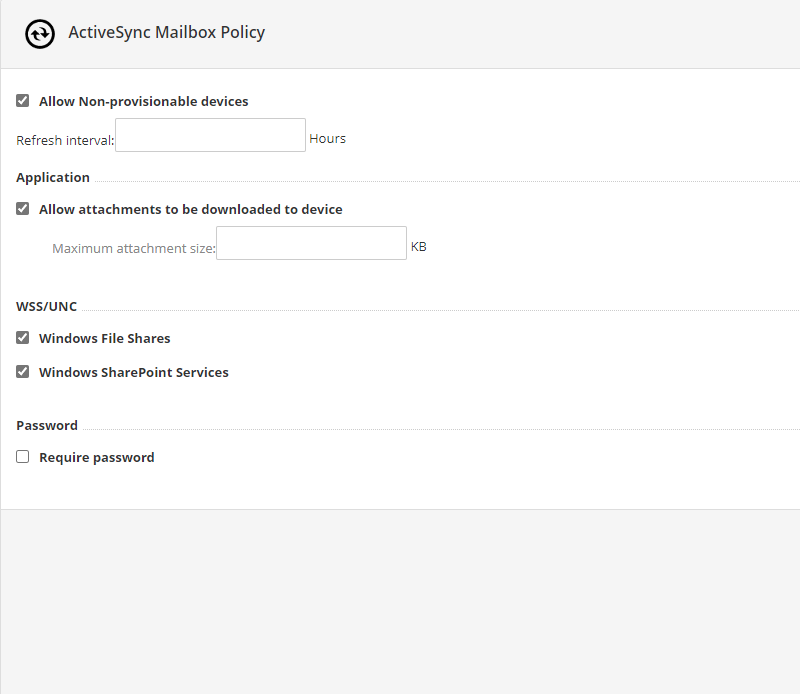Click the Refresh interval label
Image resolution: width=800 pixels, height=694 pixels.
pos(65,140)
